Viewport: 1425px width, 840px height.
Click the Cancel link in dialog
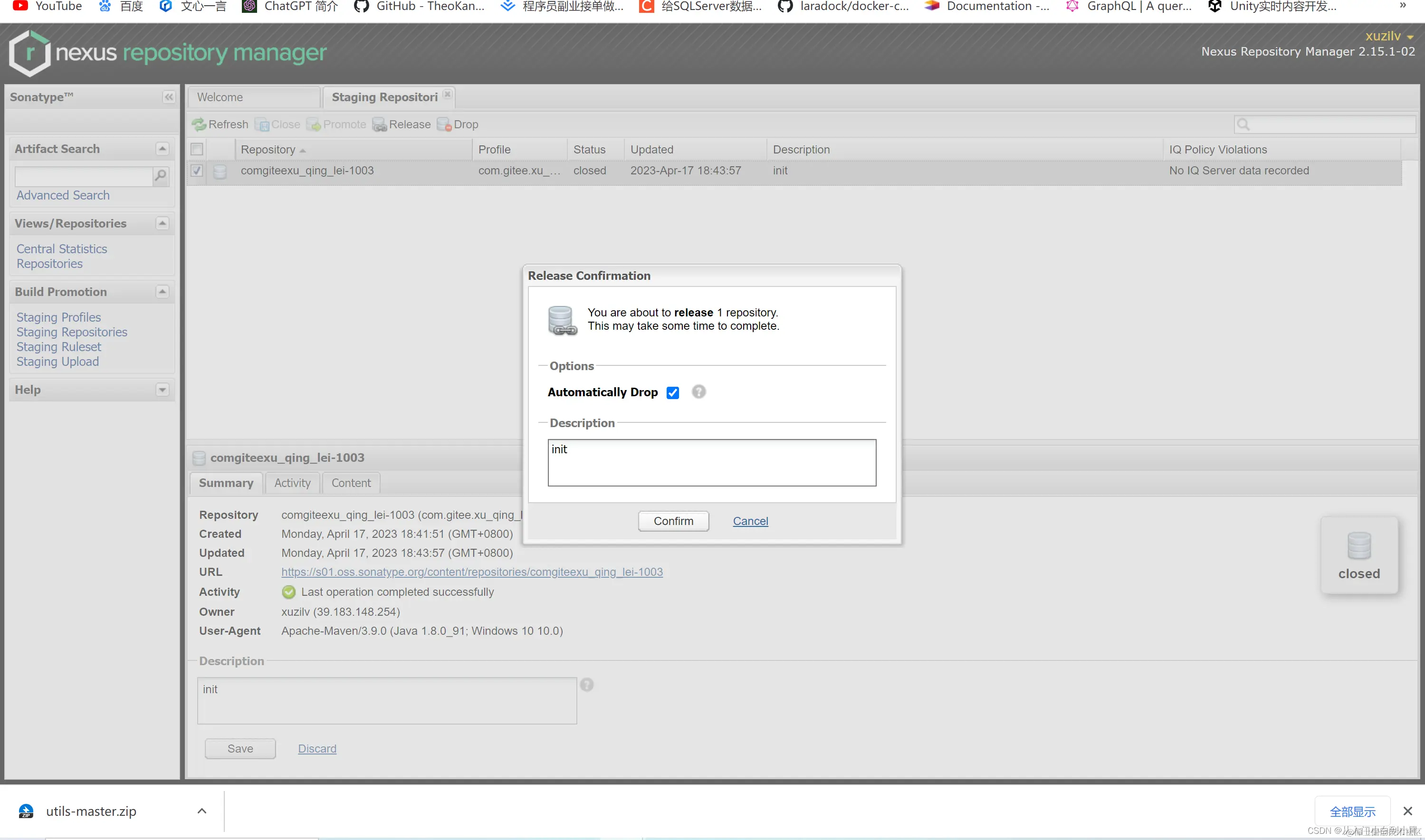pos(750,521)
